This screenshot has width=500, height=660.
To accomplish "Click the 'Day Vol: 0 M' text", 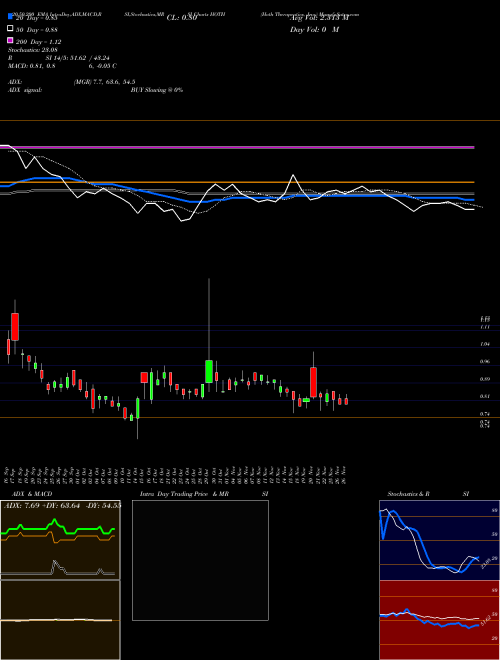I will (314, 29).
